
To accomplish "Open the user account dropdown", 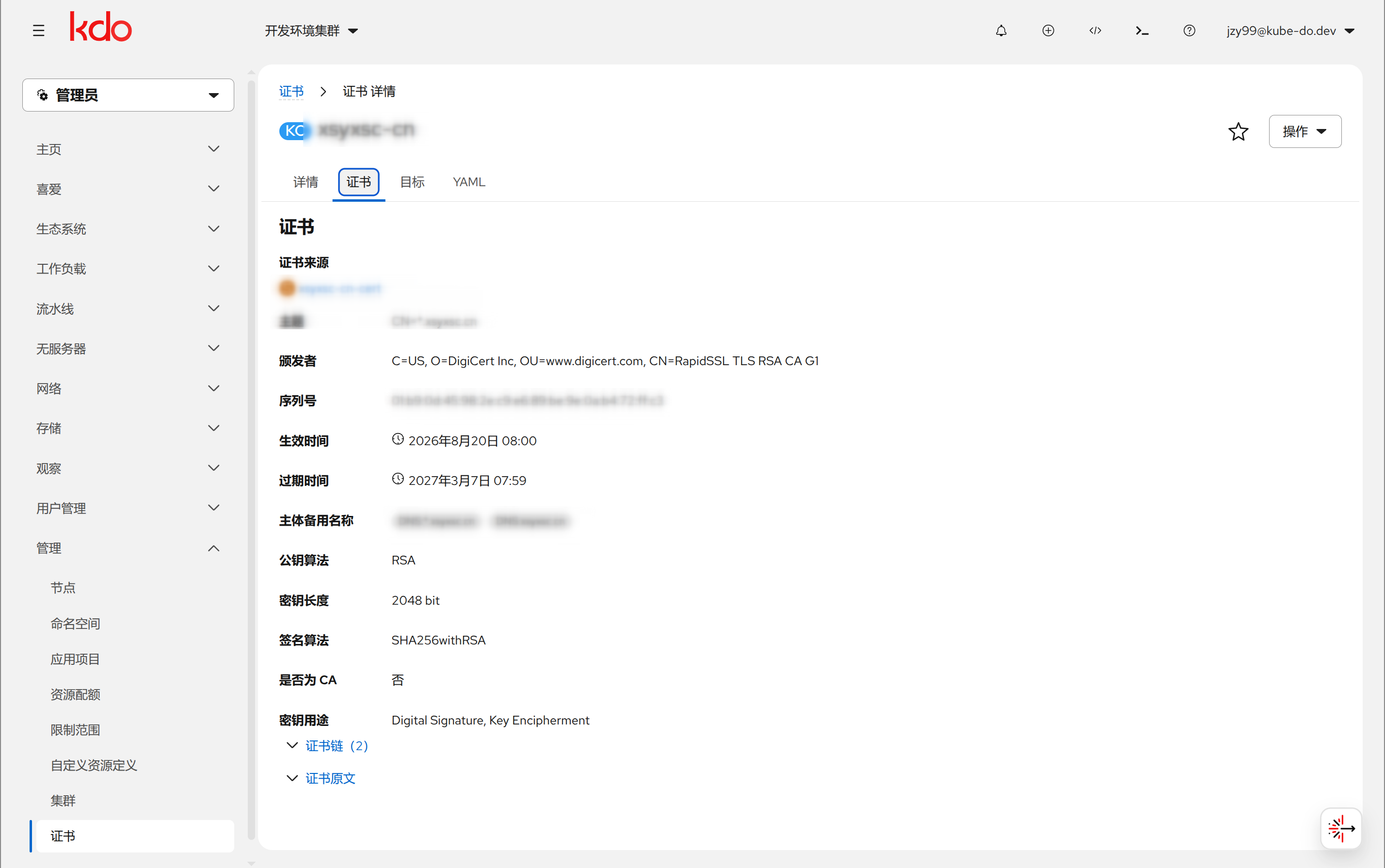I will [1291, 31].
